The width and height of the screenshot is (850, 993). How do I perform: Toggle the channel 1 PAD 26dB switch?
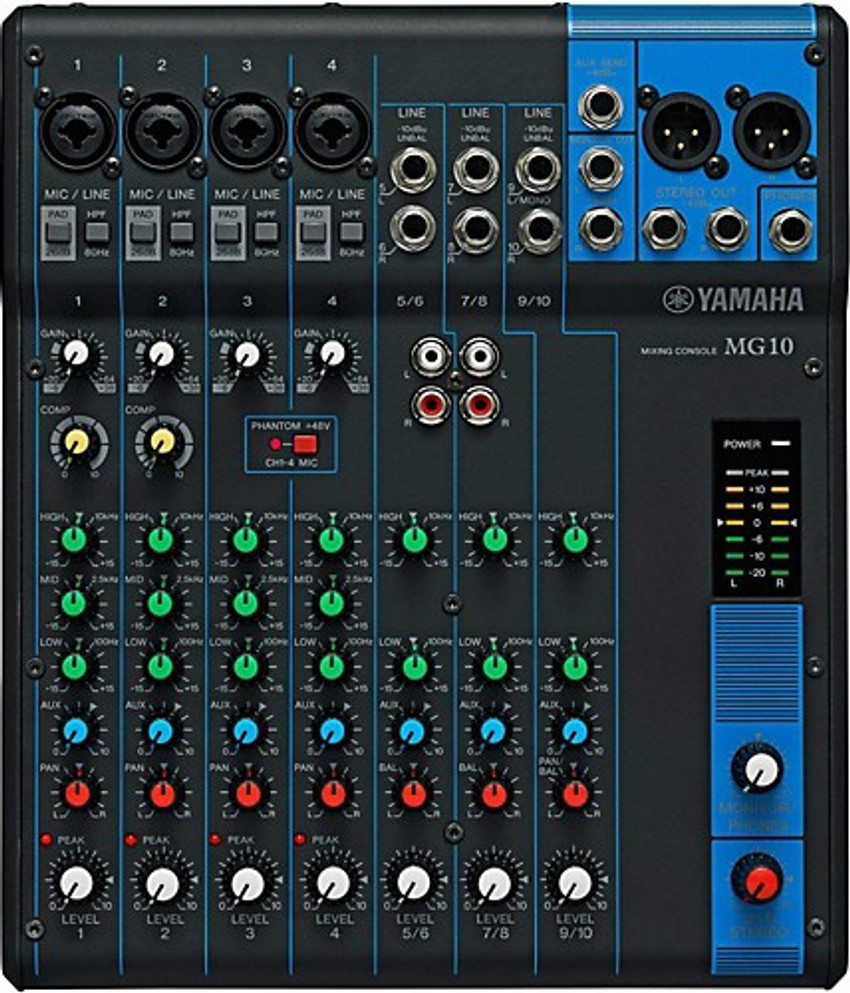pyautogui.click(x=57, y=232)
